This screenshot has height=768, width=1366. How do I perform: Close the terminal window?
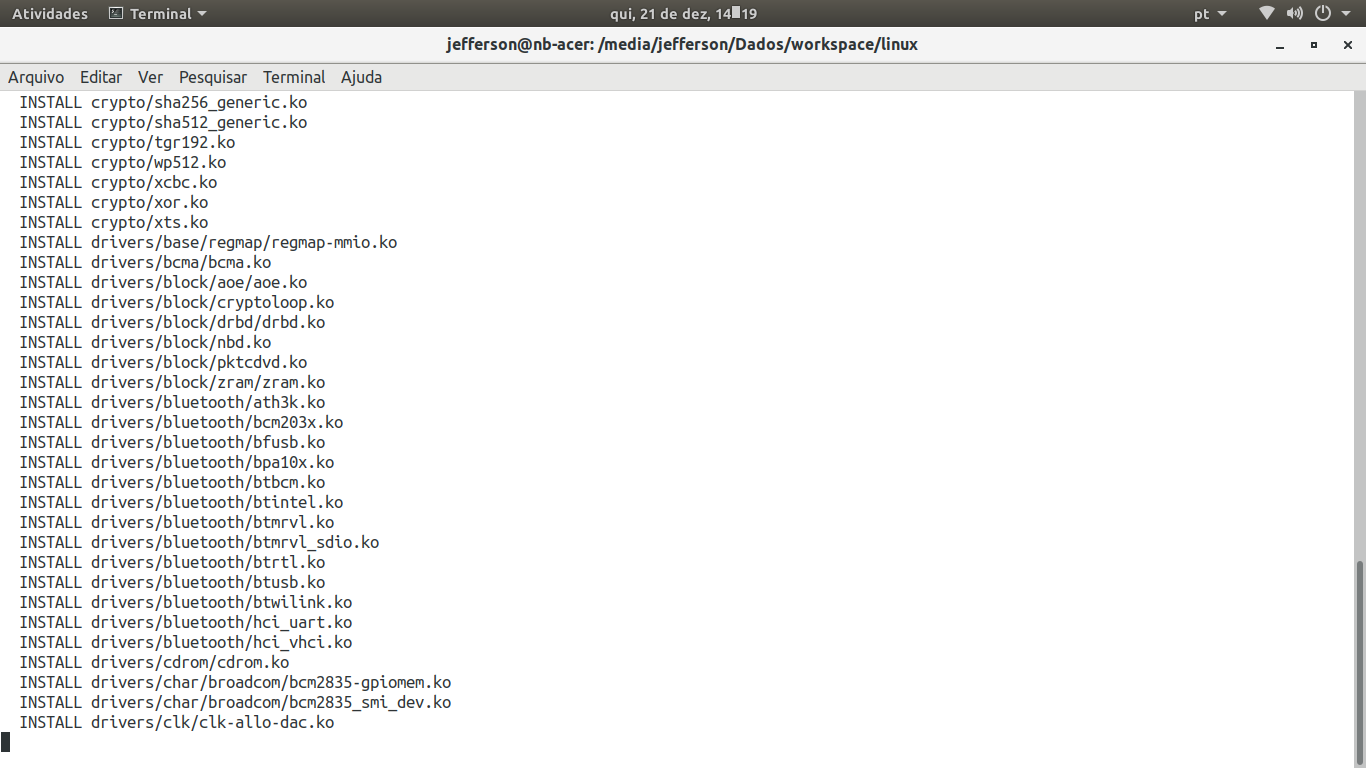click(1346, 45)
